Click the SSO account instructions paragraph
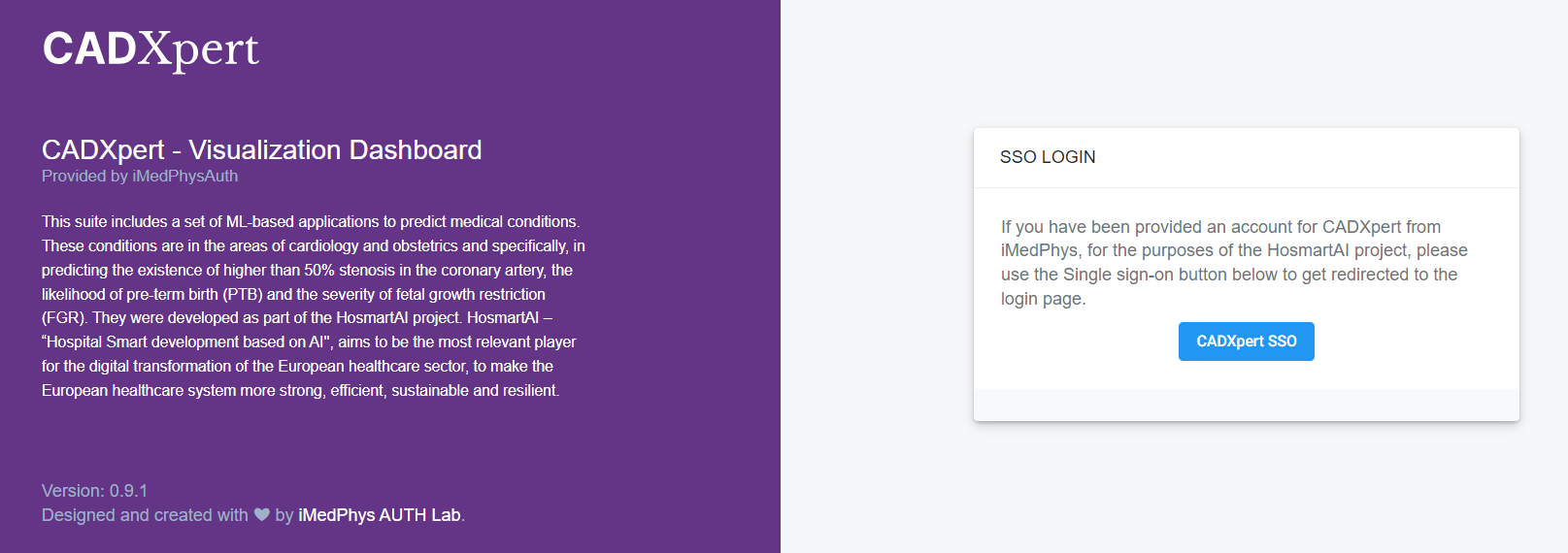Viewport: 1568px width, 553px height. click(1233, 262)
